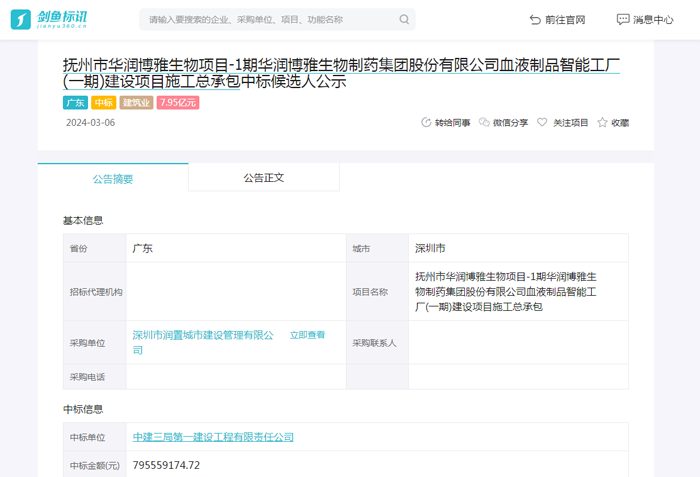Click the 深圳市 city cell
Image resolution: width=700 pixels, height=477 pixels.
click(430, 248)
